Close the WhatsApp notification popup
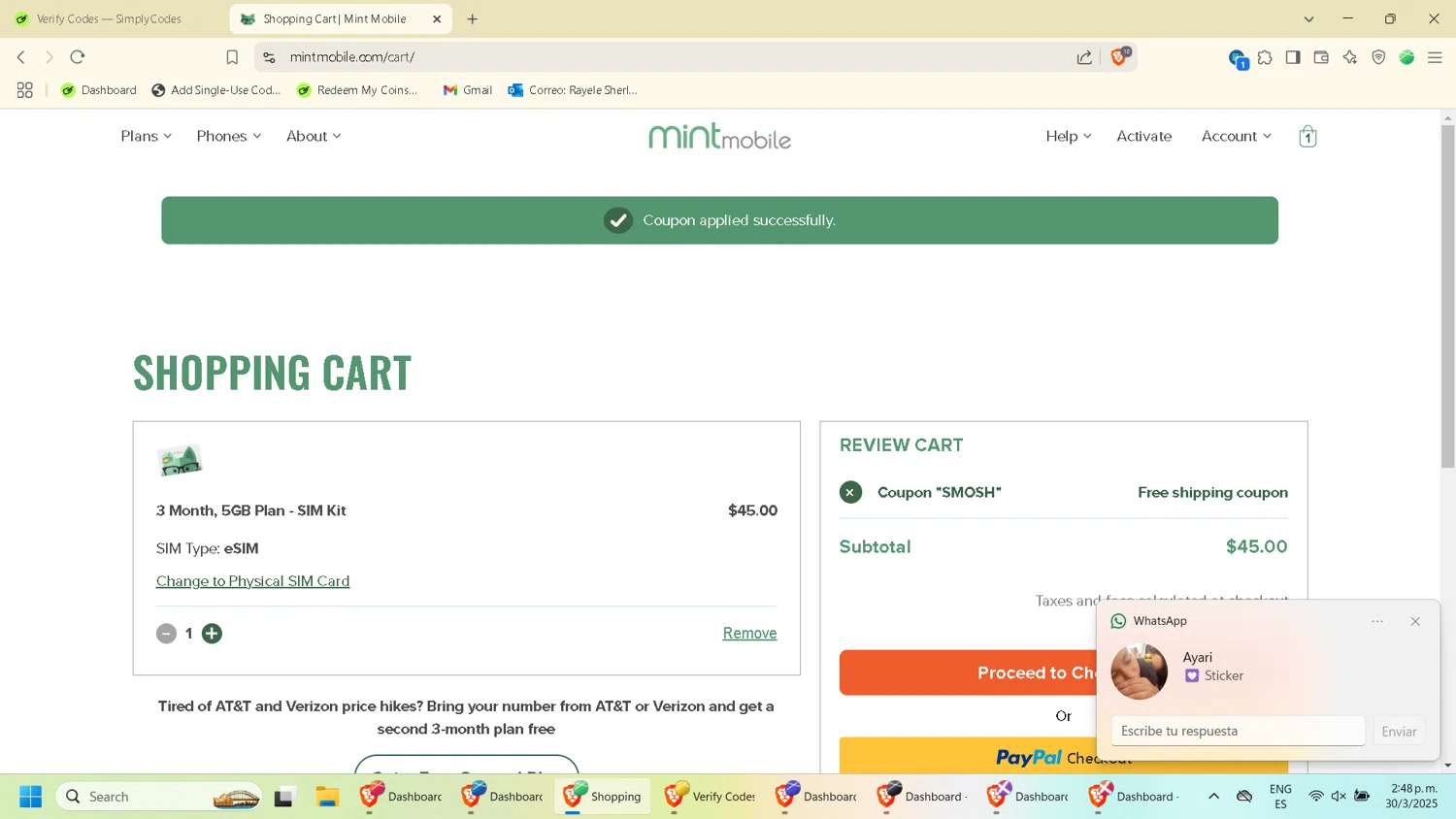The height and width of the screenshot is (819, 1456). pos(1415,621)
